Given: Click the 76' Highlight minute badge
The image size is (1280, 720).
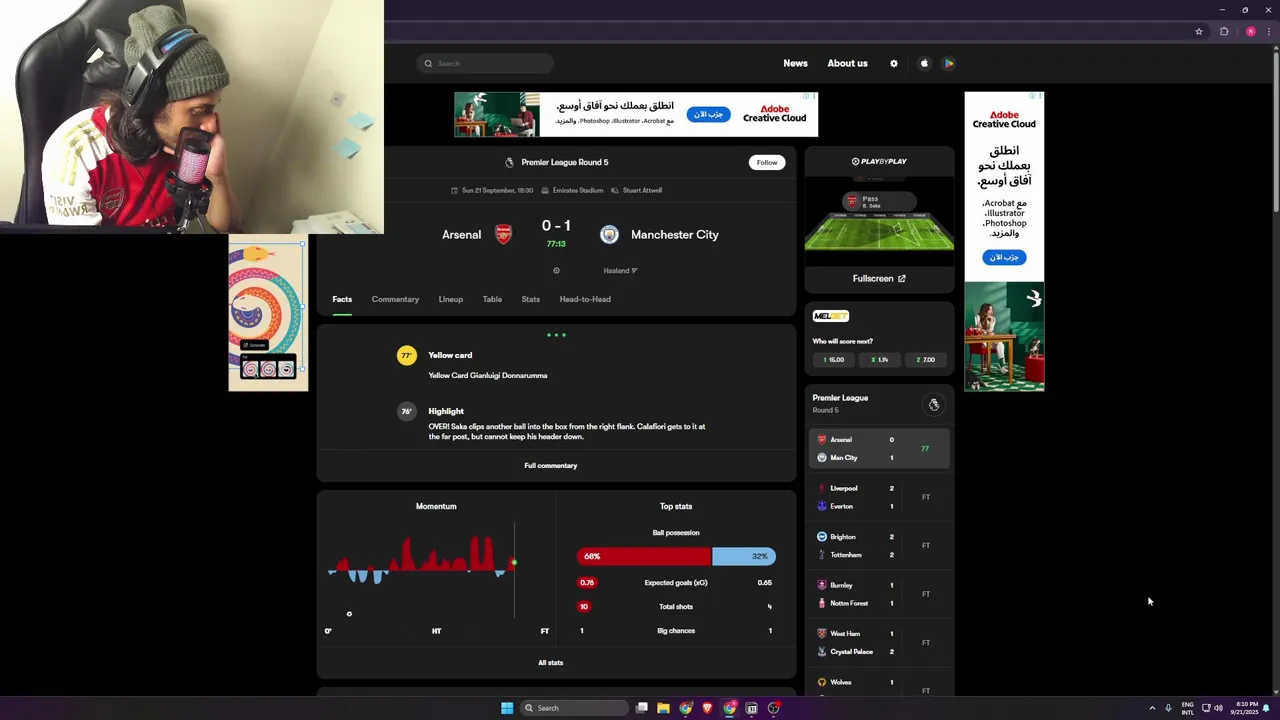Looking at the screenshot, I should (406, 411).
